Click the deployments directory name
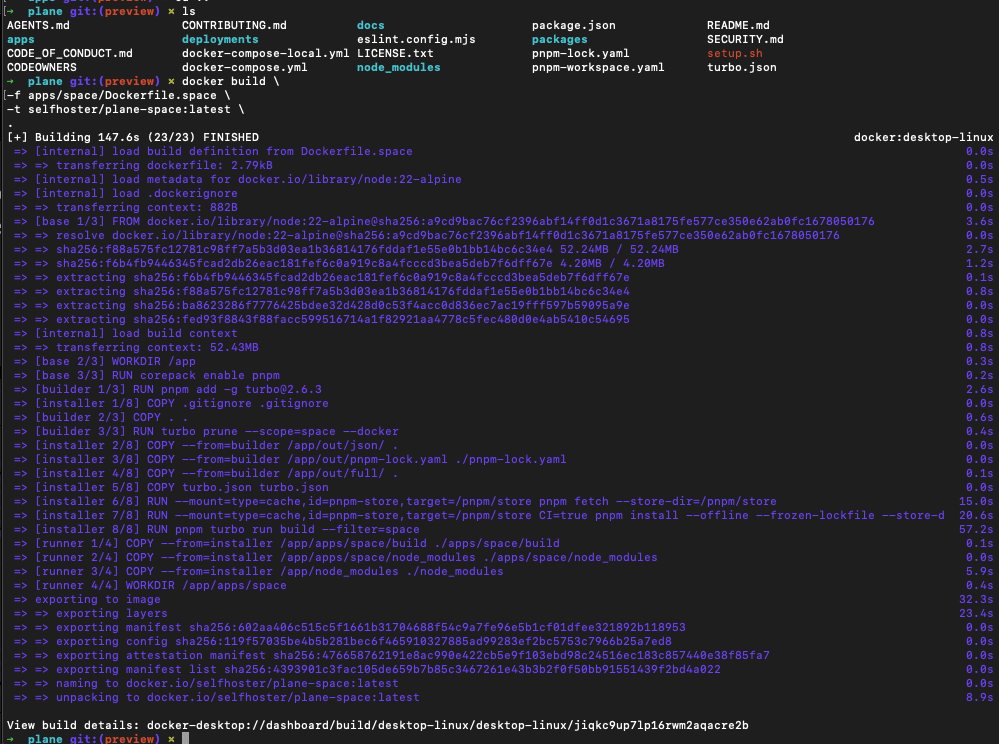The width and height of the screenshot is (999, 744). click(x=220, y=39)
